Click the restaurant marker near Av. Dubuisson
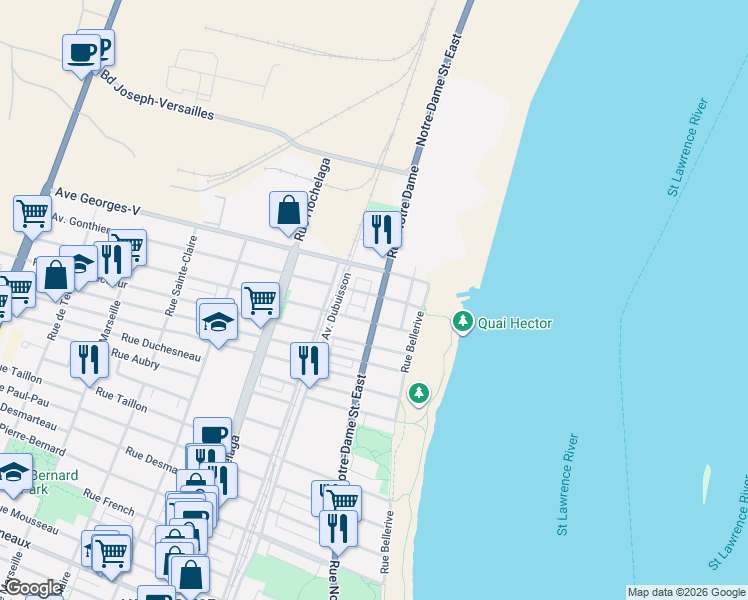 309,364
